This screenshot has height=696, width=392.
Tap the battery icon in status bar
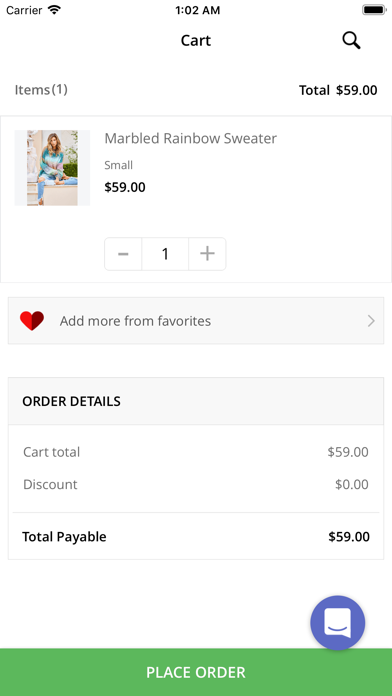click(x=374, y=10)
